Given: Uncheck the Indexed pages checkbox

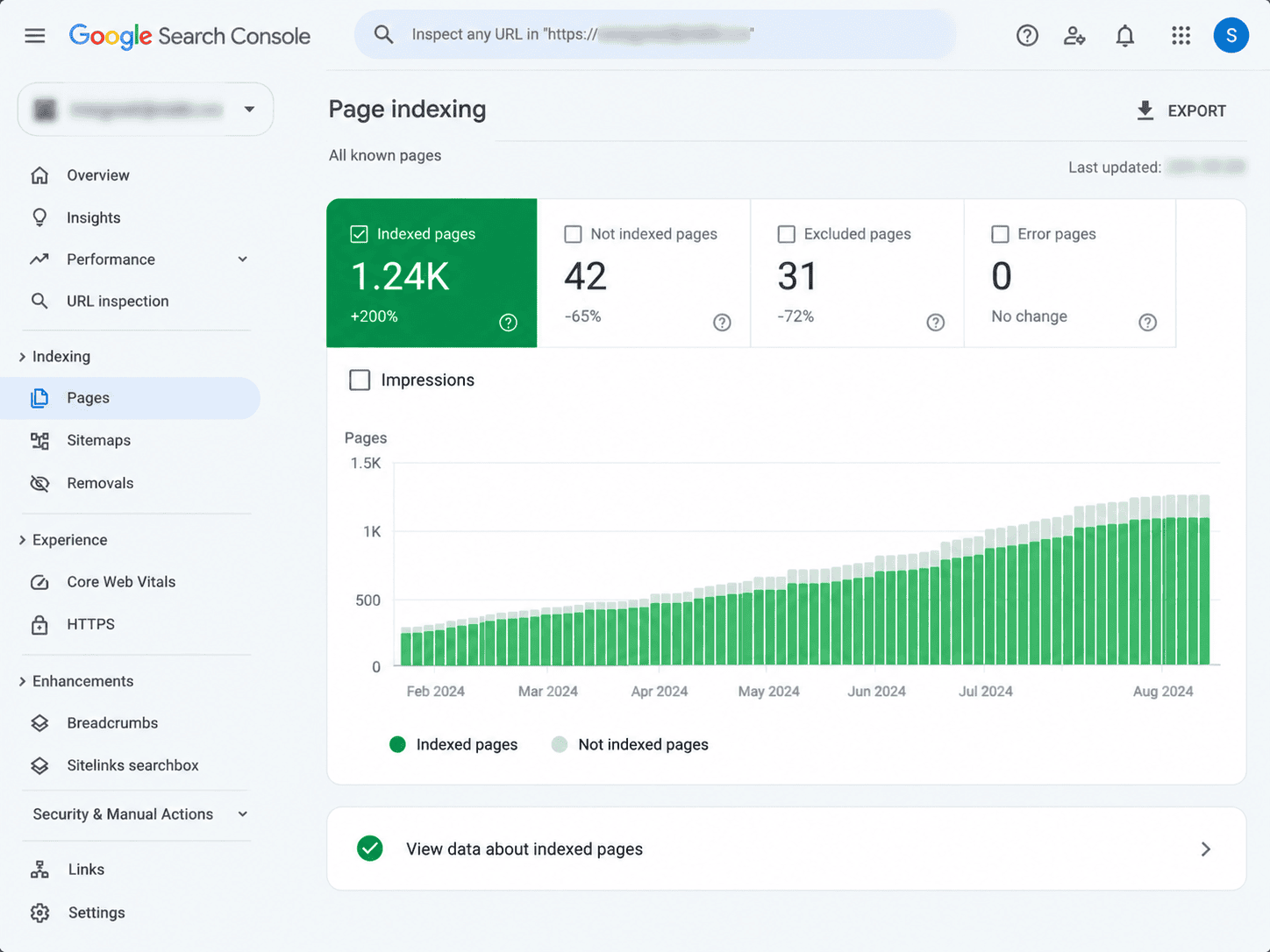Looking at the screenshot, I should click(x=359, y=234).
